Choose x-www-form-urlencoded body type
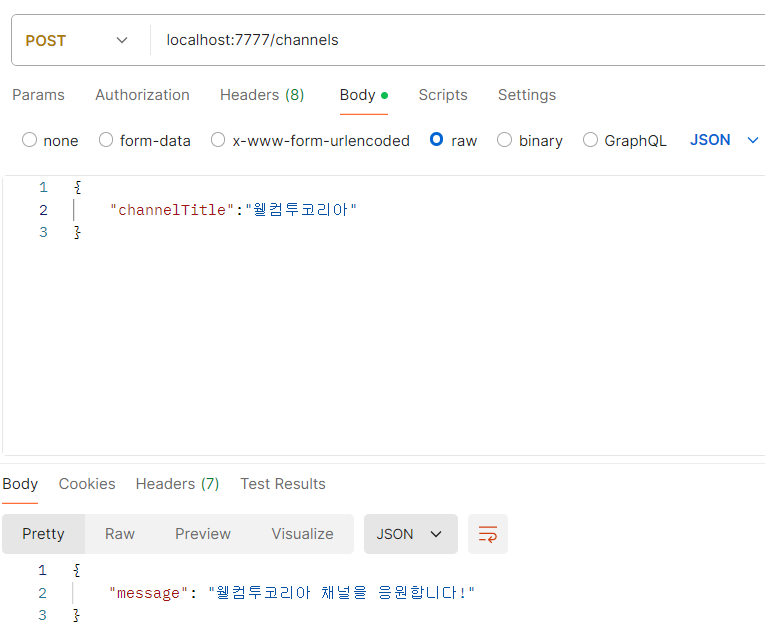This screenshot has height=630, width=765. tap(218, 140)
